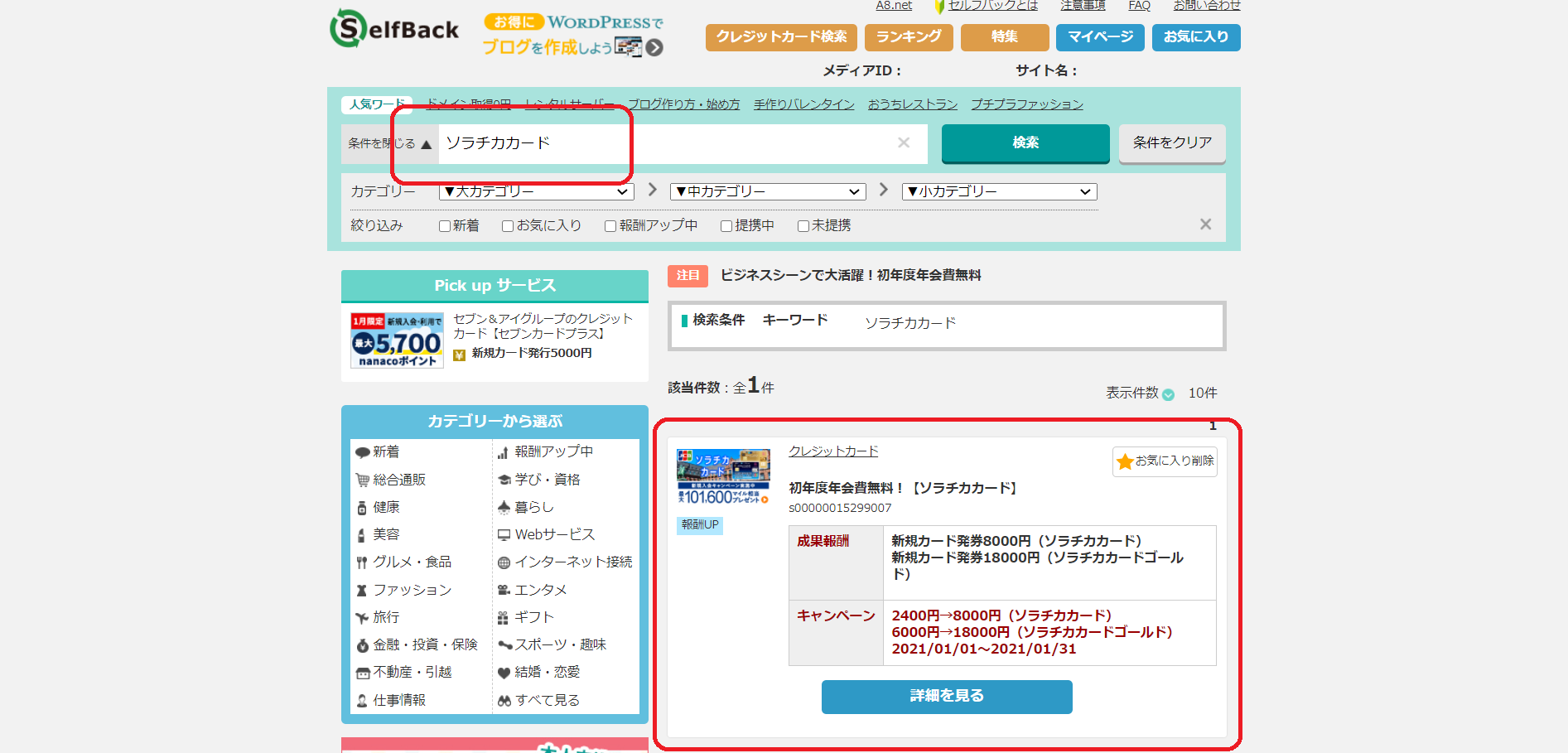Screen dimensions: 1568x753
Task: Select the 美容 category icon
Action: tap(362, 535)
